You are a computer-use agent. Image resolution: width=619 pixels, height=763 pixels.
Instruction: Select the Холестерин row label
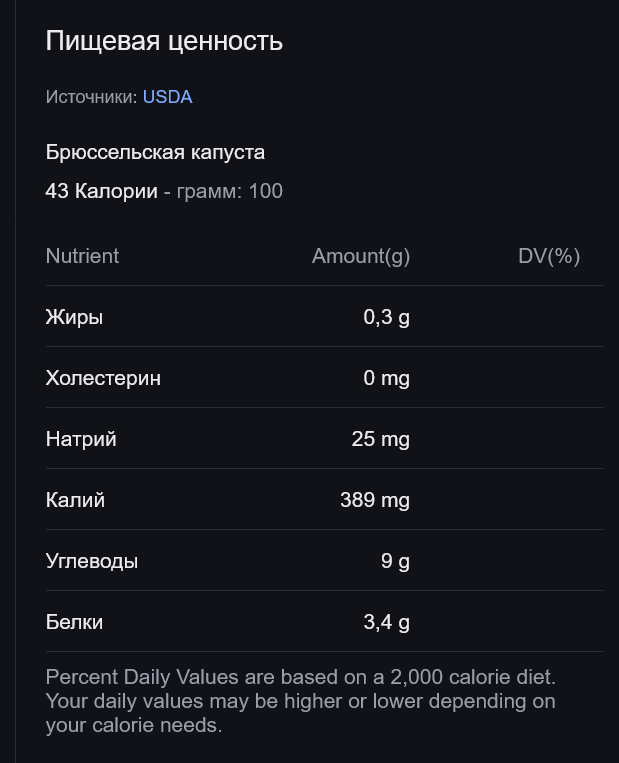tap(103, 378)
